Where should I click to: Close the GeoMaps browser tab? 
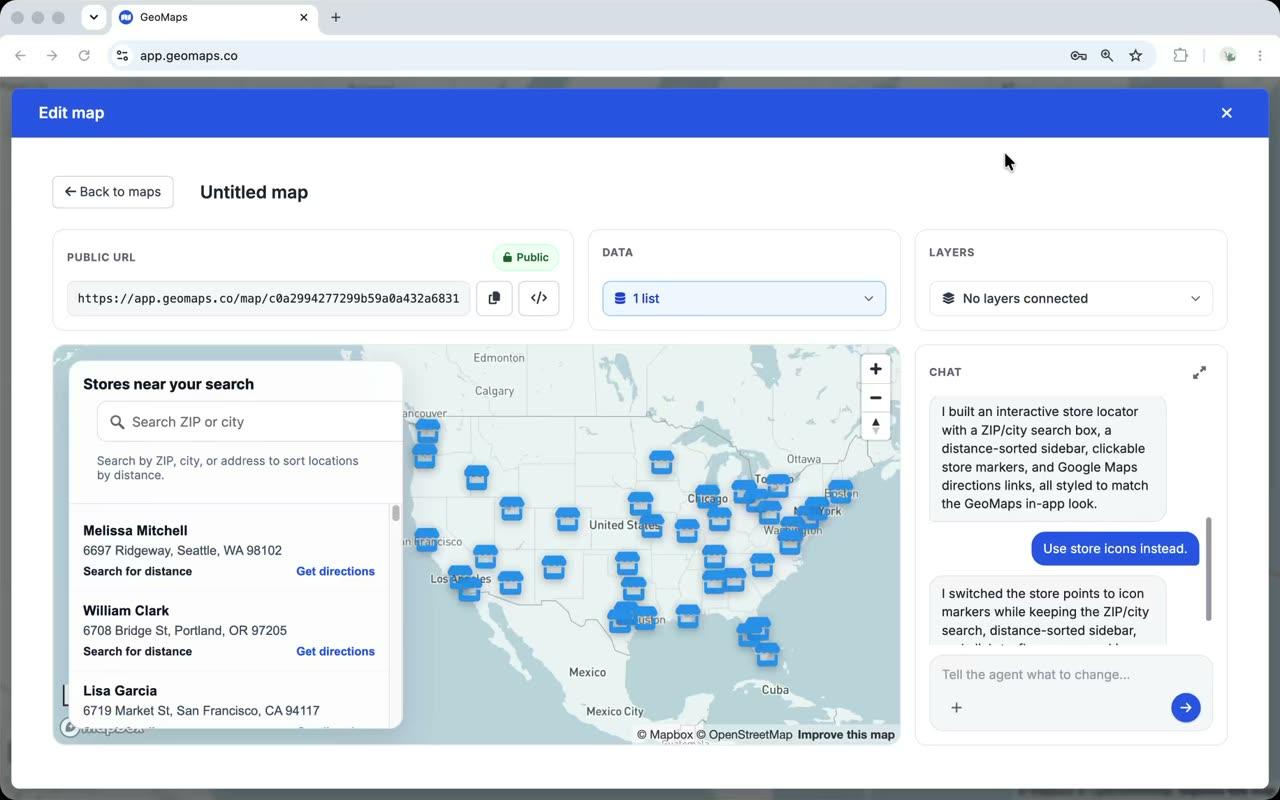pos(304,17)
